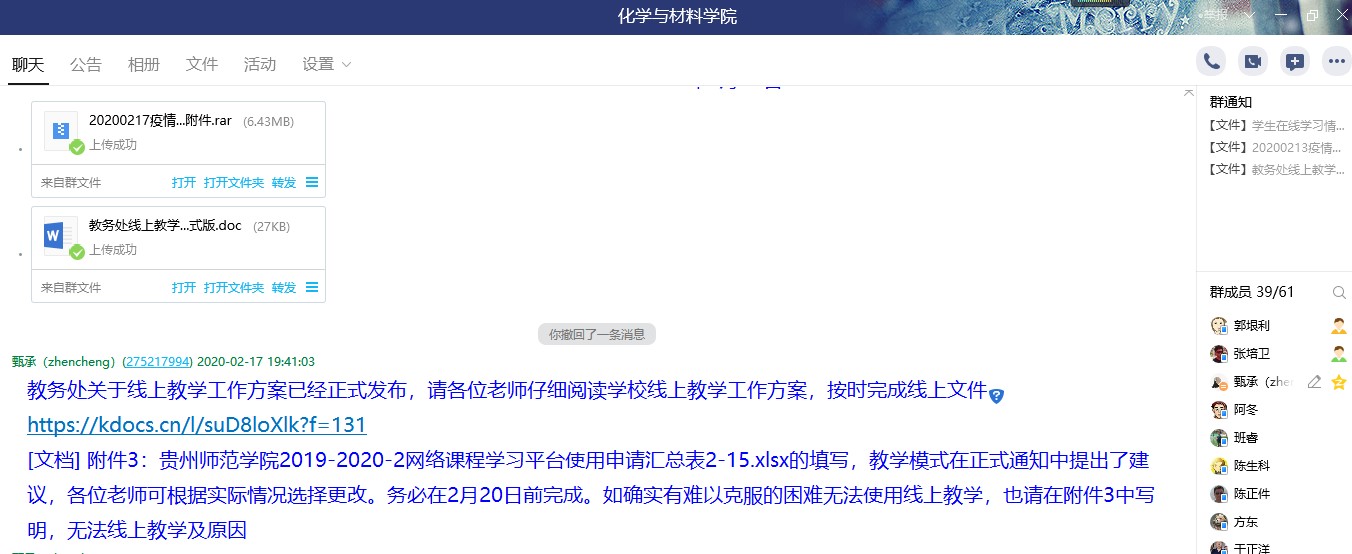Screen dimensions: 1352x554
Task: Switch to the 公告 tab
Action: (86, 64)
